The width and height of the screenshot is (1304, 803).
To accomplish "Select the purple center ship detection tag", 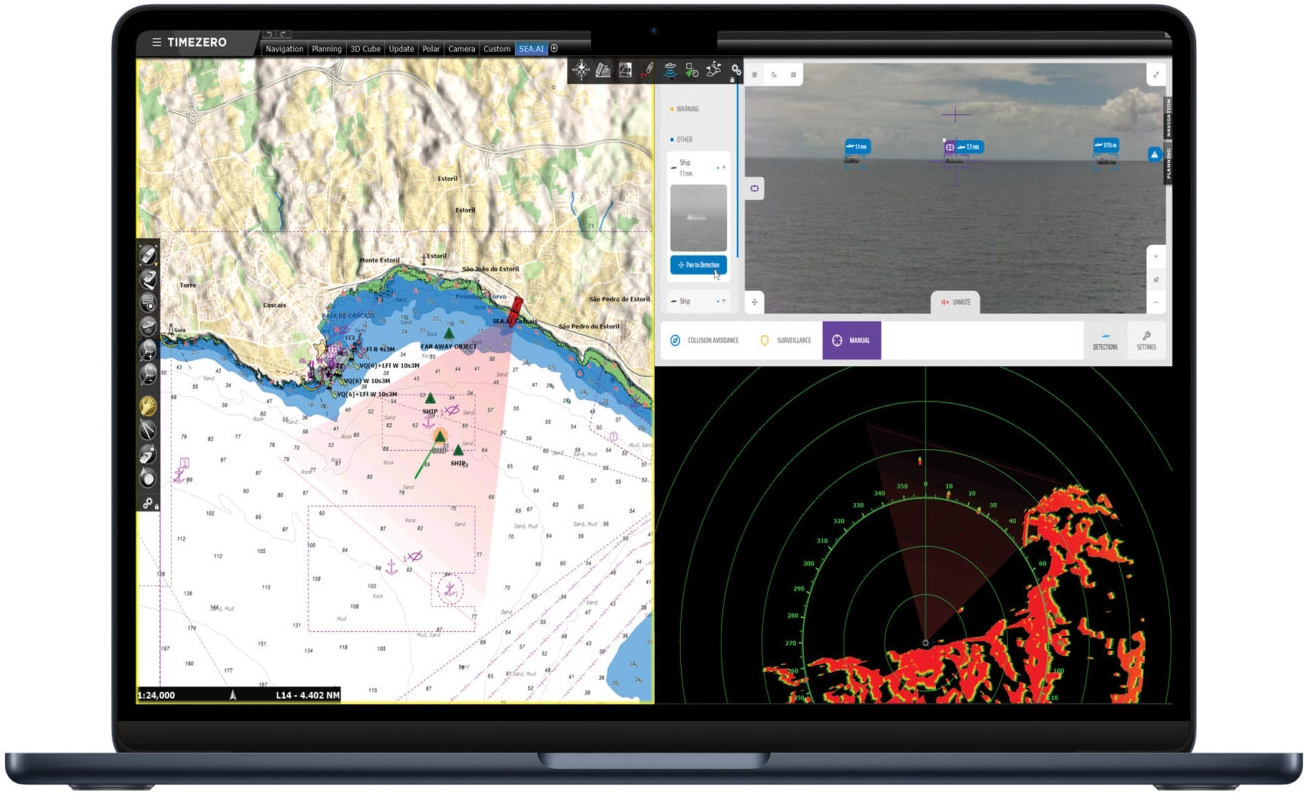I will coord(963,147).
